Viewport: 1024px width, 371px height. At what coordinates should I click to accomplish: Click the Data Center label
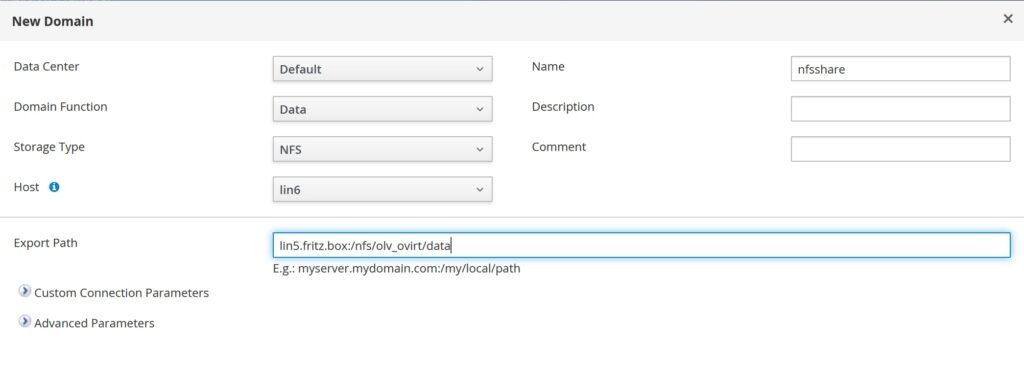[46, 66]
